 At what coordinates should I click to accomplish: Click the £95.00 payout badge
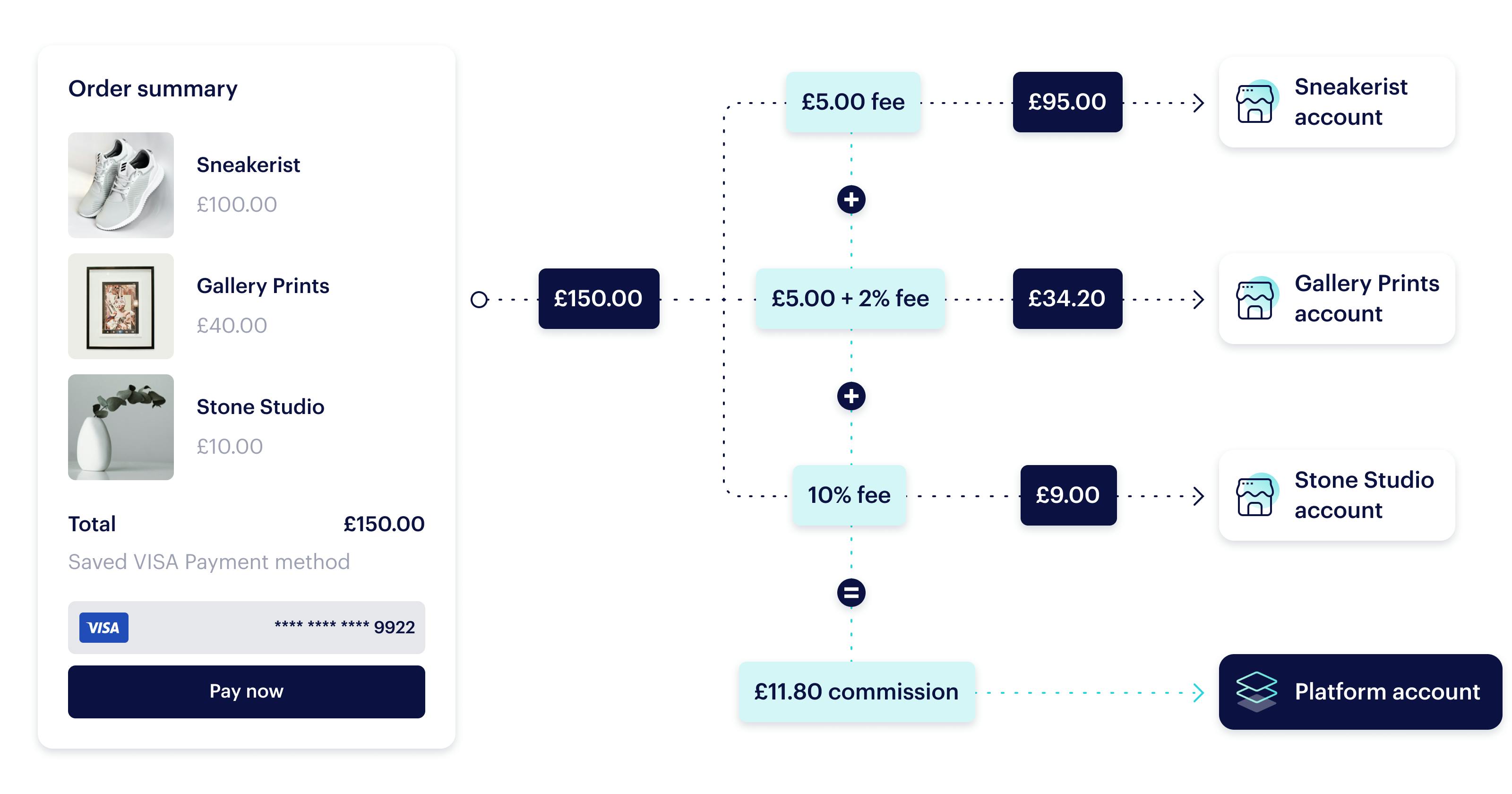point(1067,102)
